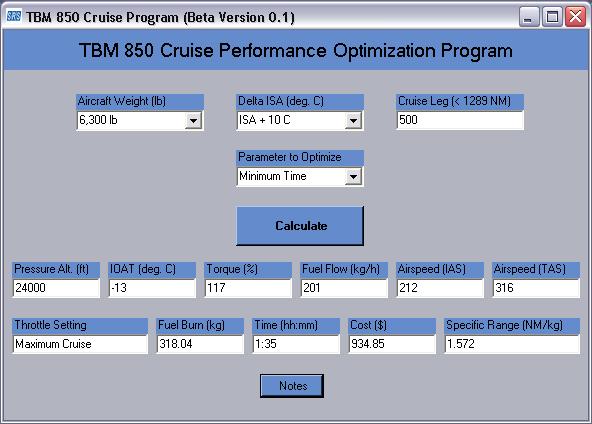Click the 'Time (hh:mm)' label
592x424 pixels.
(x=286, y=325)
